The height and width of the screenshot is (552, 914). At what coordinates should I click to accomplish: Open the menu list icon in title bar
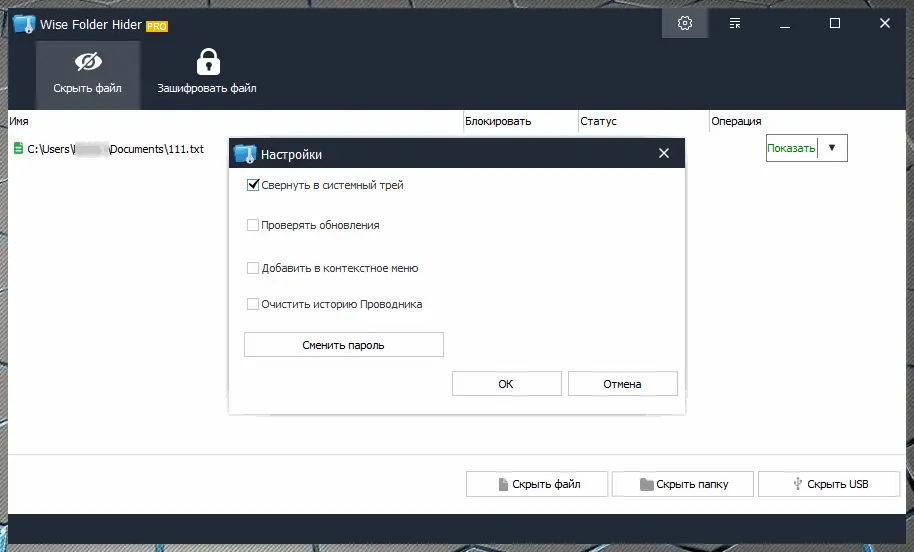pyautogui.click(x=735, y=23)
